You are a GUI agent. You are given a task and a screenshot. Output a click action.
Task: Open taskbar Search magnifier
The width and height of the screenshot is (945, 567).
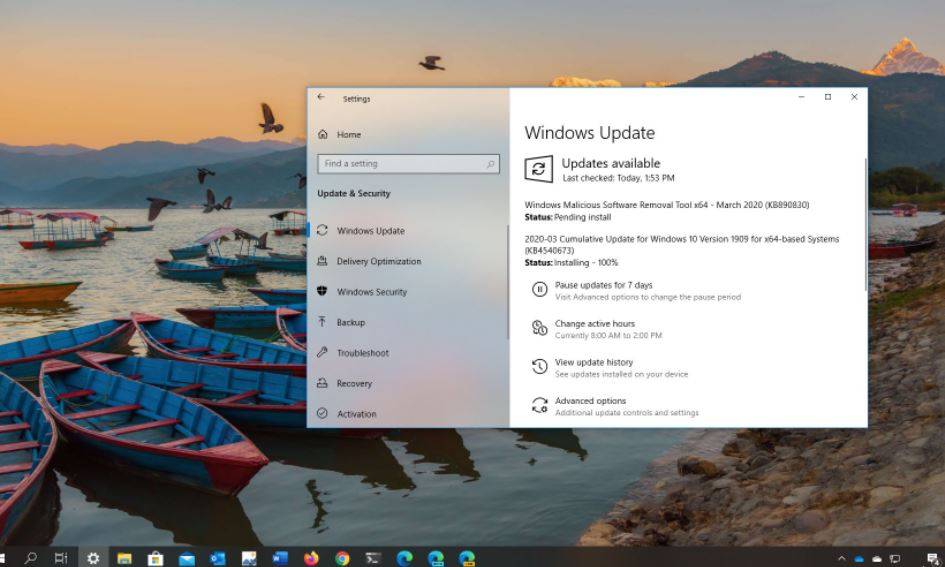tap(30, 558)
